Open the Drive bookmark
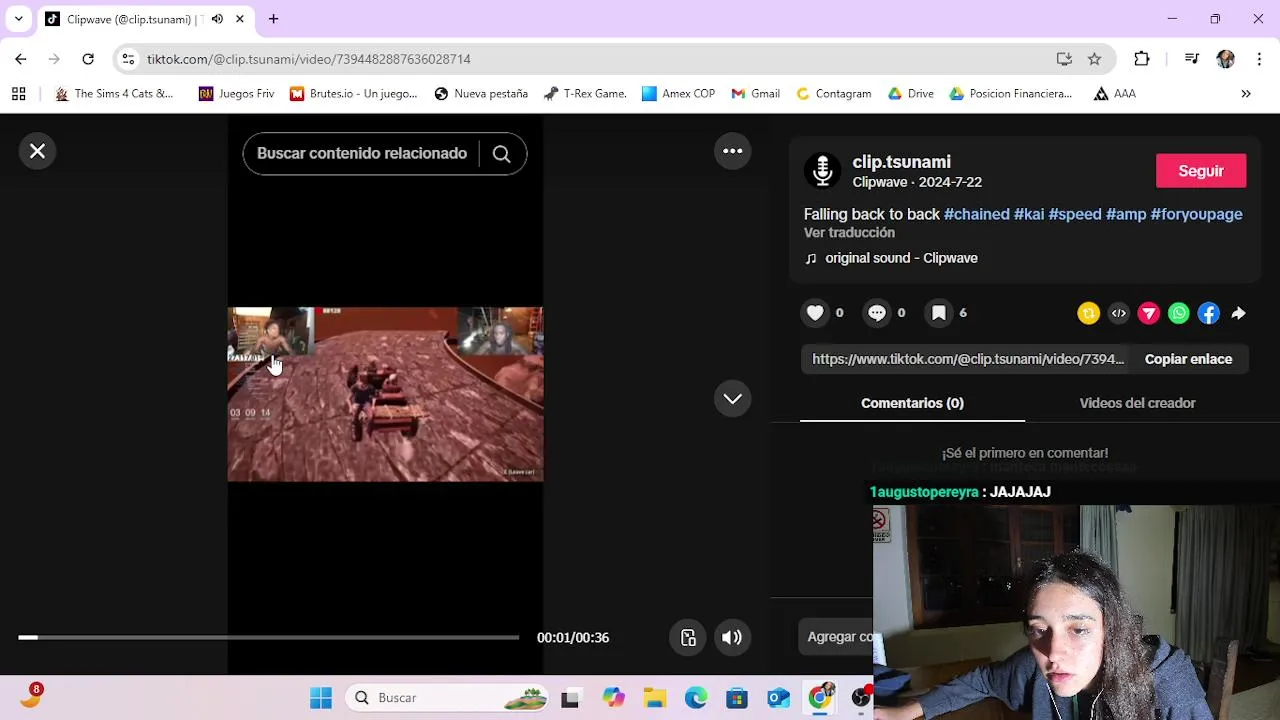The width and height of the screenshot is (1280, 720). coord(911,93)
